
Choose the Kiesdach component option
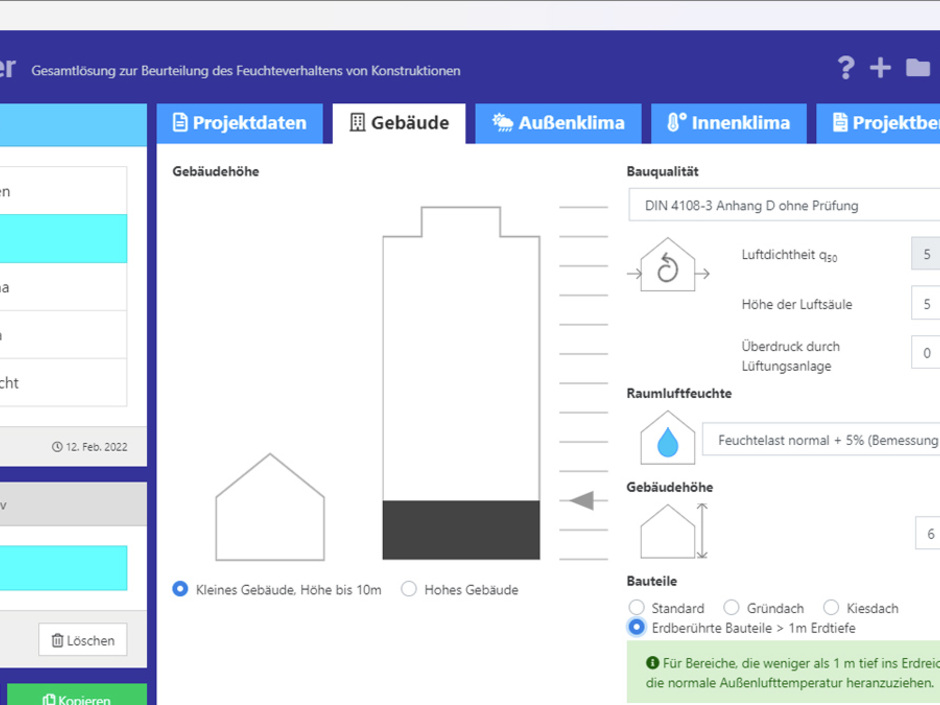pyautogui.click(x=831, y=608)
